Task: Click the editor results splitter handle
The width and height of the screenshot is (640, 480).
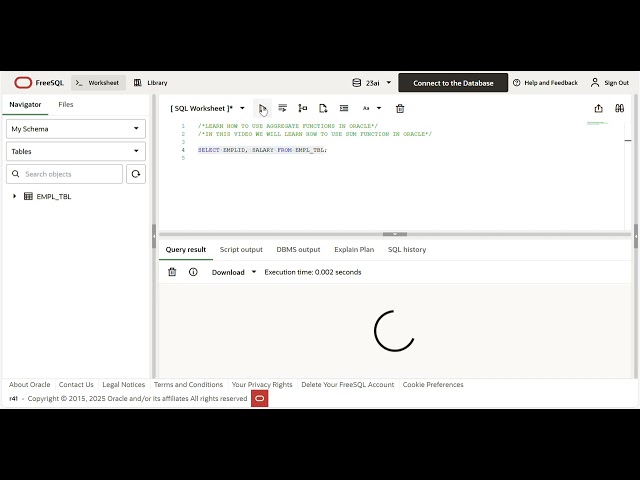Action: pos(395,234)
